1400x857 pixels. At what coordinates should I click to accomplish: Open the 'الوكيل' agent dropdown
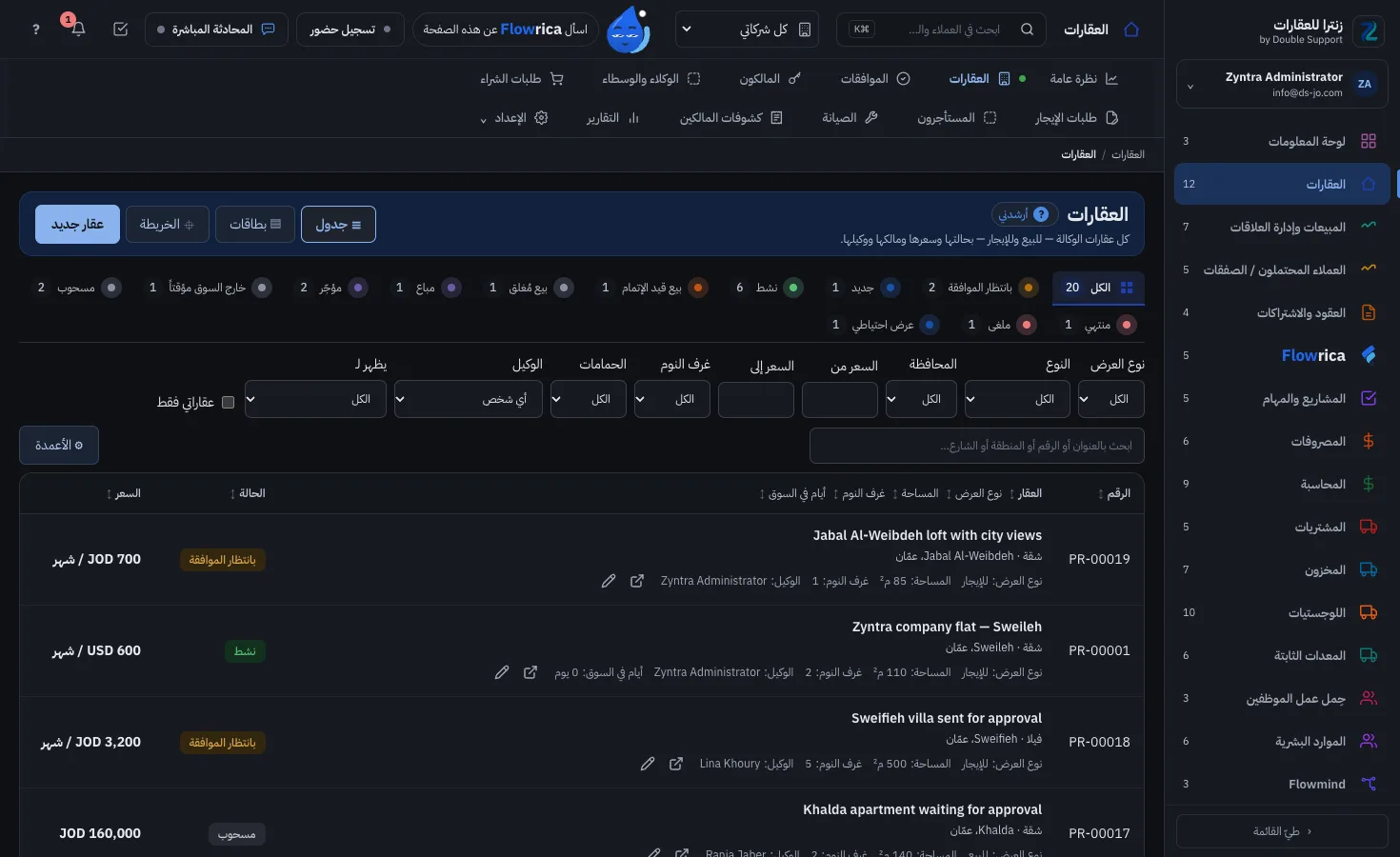click(x=469, y=399)
